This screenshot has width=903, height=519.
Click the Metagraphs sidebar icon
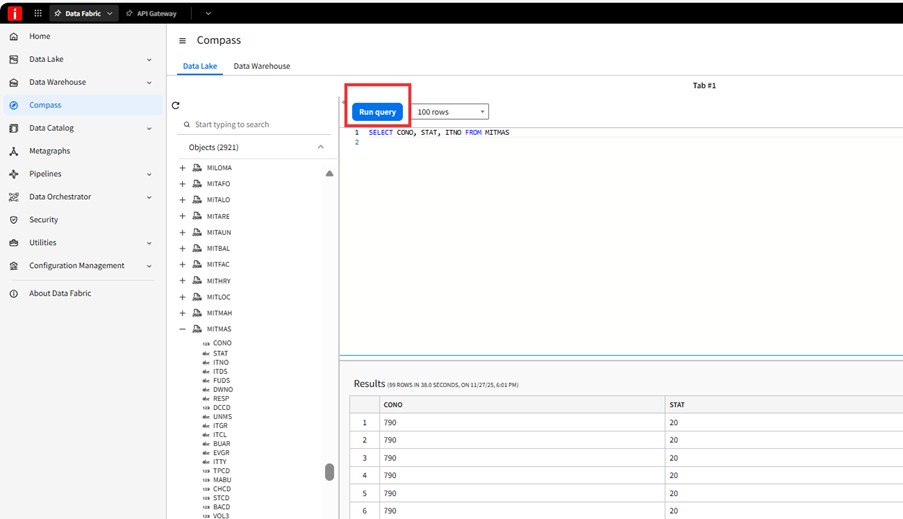pos(14,151)
